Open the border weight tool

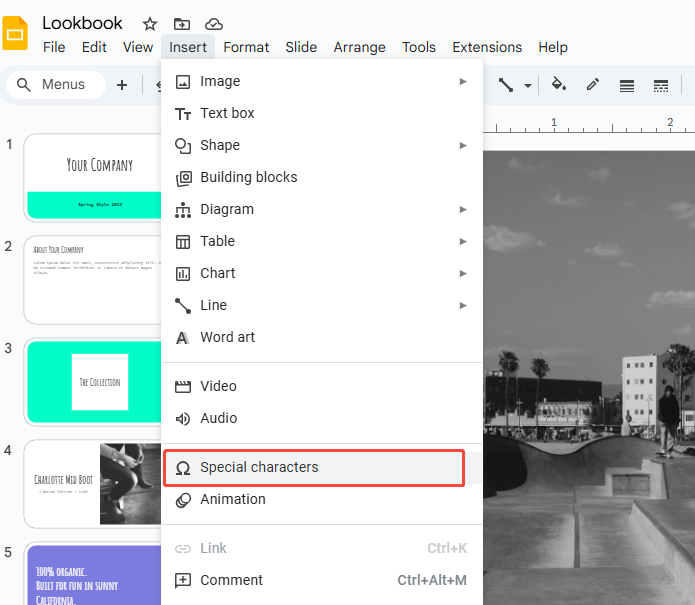pyautogui.click(x=627, y=85)
